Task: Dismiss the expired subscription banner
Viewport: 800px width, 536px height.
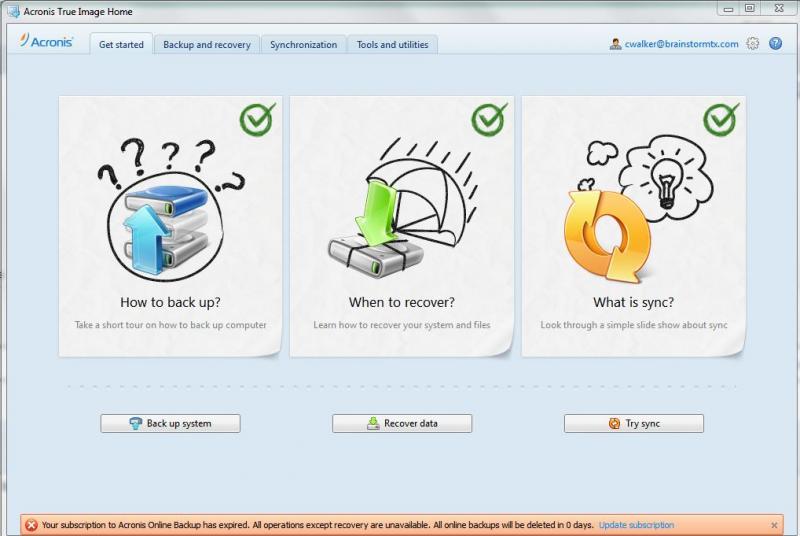Action: [774, 525]
